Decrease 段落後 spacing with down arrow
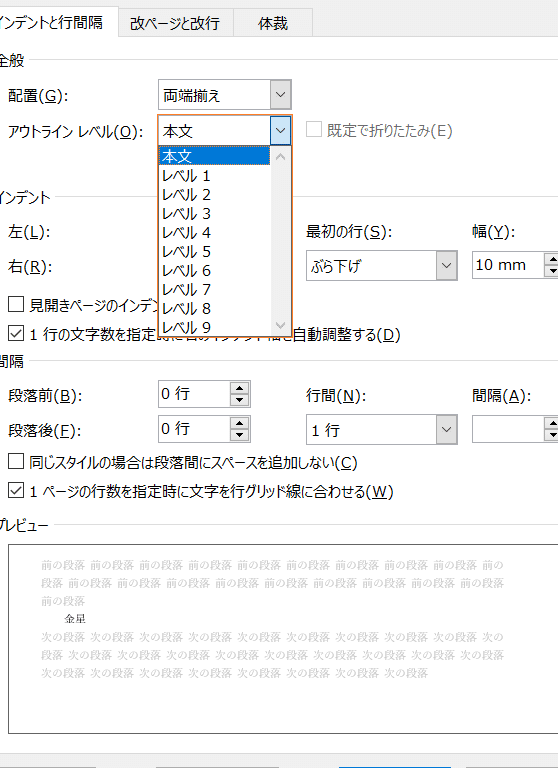The width and height of the screenshot is (558, 768). click(x=240, y=435)
